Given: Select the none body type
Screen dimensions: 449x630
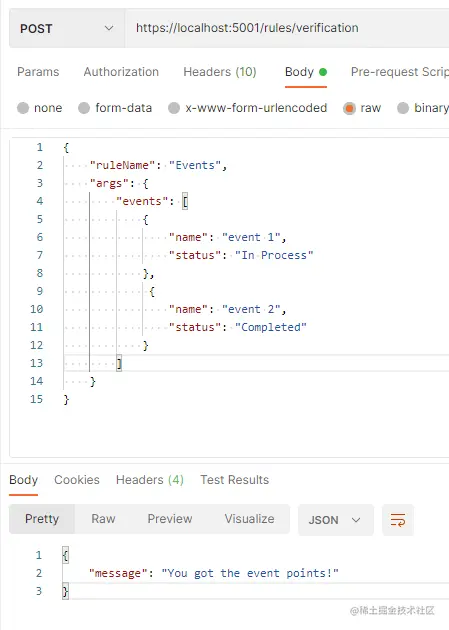Looking at the screenshot, I should [40, 108].
